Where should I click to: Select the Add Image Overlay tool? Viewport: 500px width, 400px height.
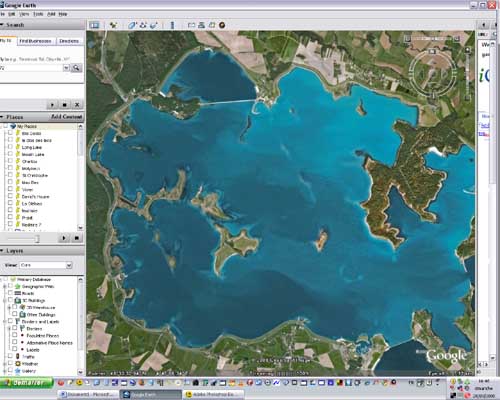tap(154, 25)
